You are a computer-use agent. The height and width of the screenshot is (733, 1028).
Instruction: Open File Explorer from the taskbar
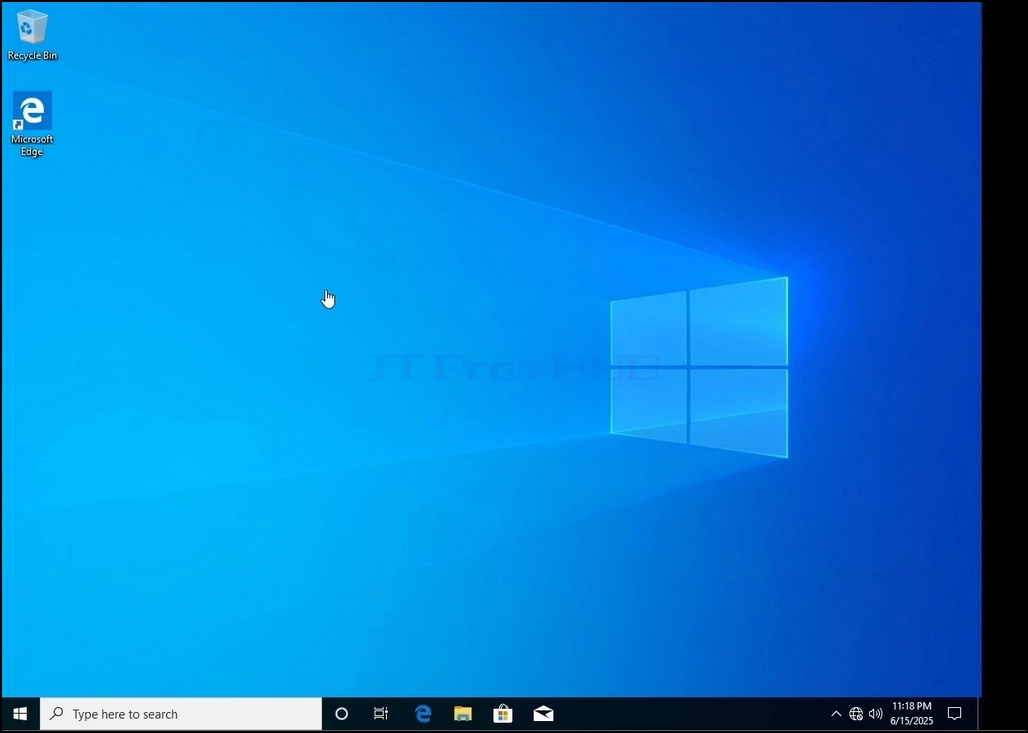point(463,714)
